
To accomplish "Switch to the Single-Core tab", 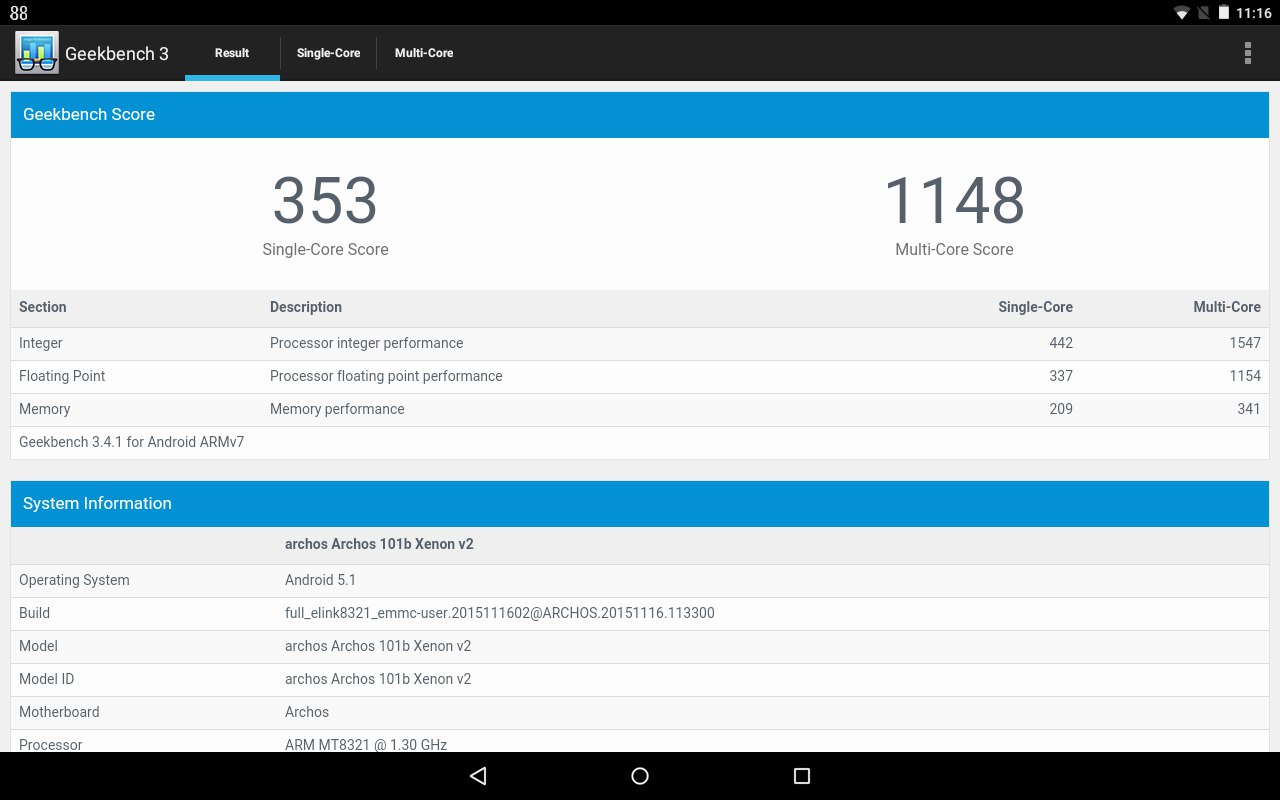I will tap(328, 53).
